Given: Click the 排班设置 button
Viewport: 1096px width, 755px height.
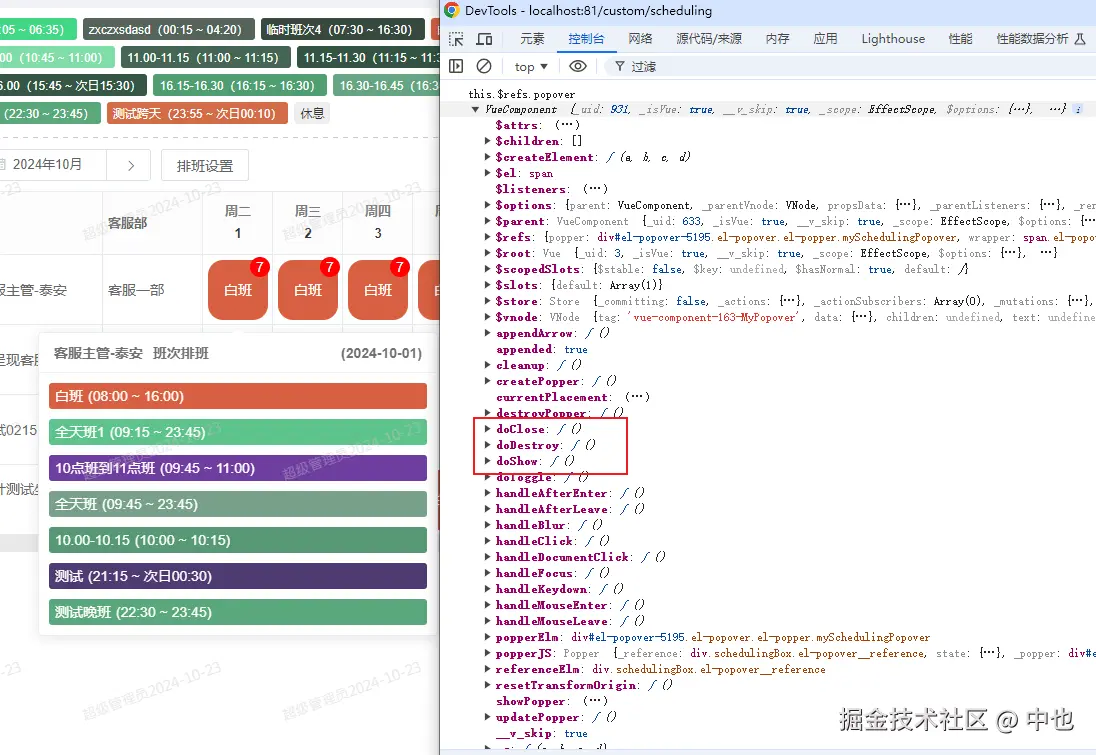Looking at the screenshot, I should (205, 166).
